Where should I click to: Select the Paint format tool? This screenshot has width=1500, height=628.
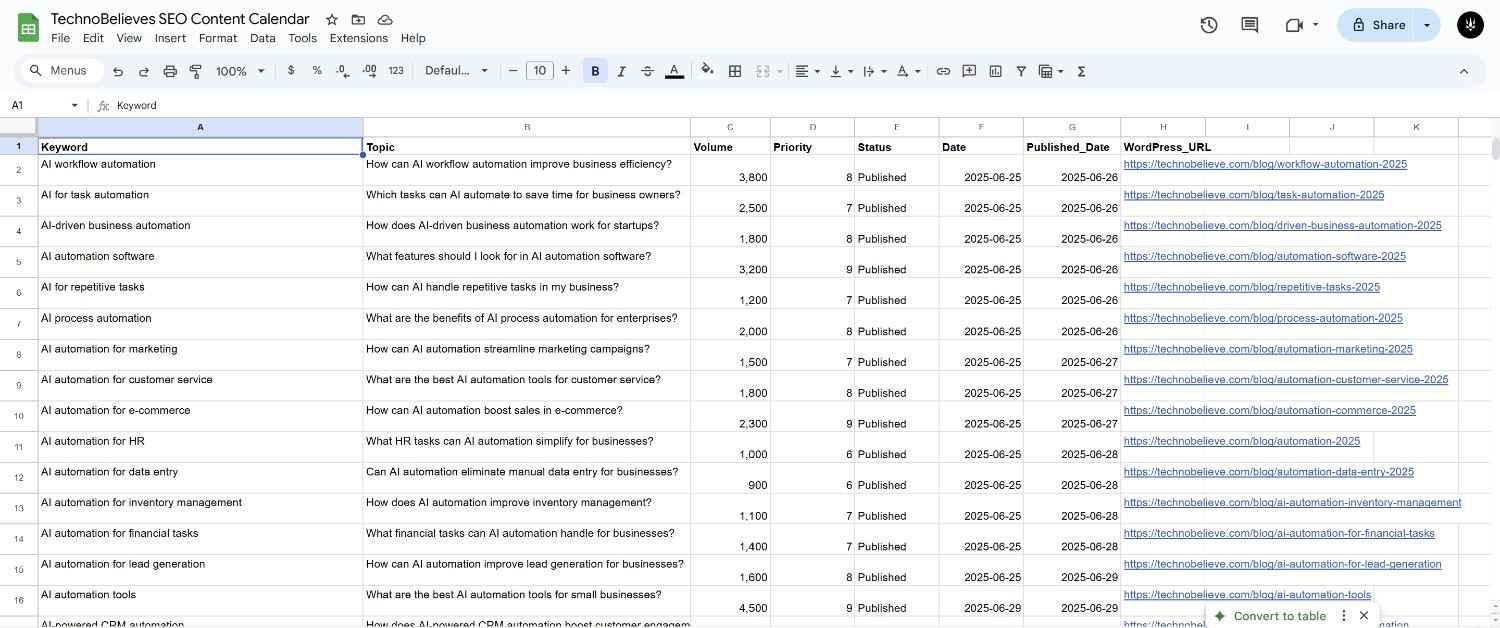click(x=196, y=71)
